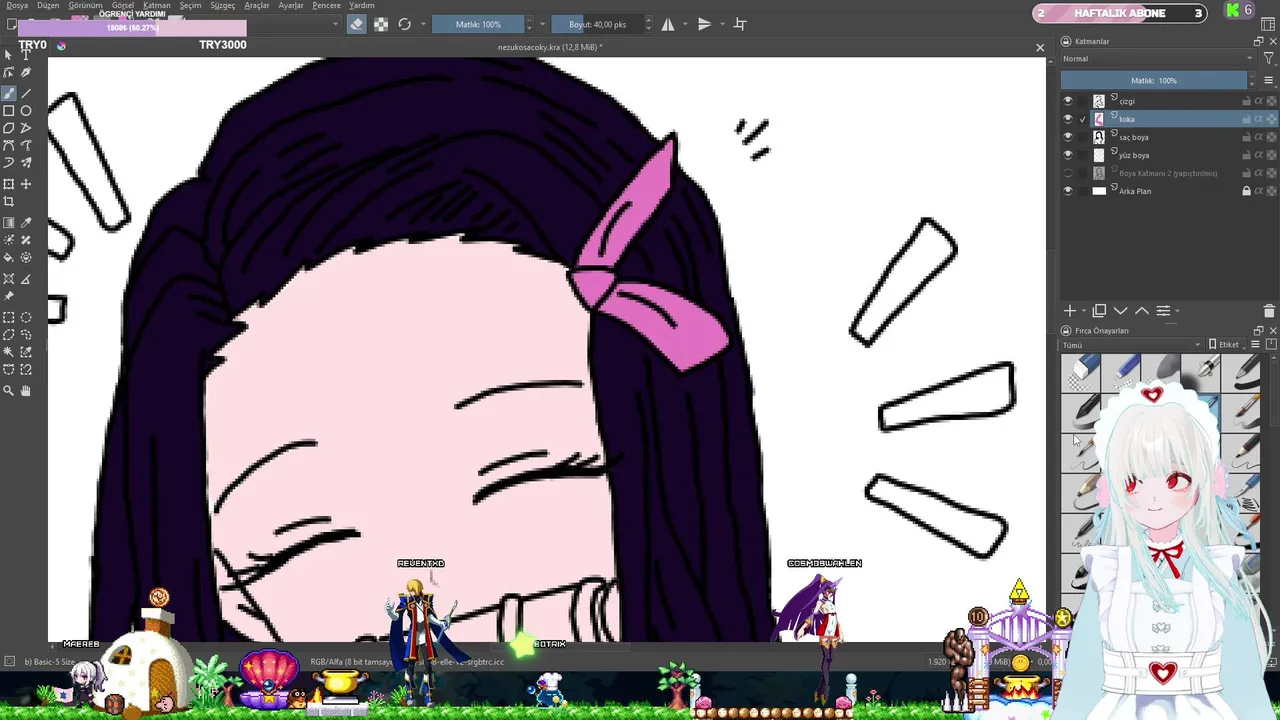Select the Contiguous Selection magic wand tool
This screenshot has width=1280, height=720.
[8, 352]
